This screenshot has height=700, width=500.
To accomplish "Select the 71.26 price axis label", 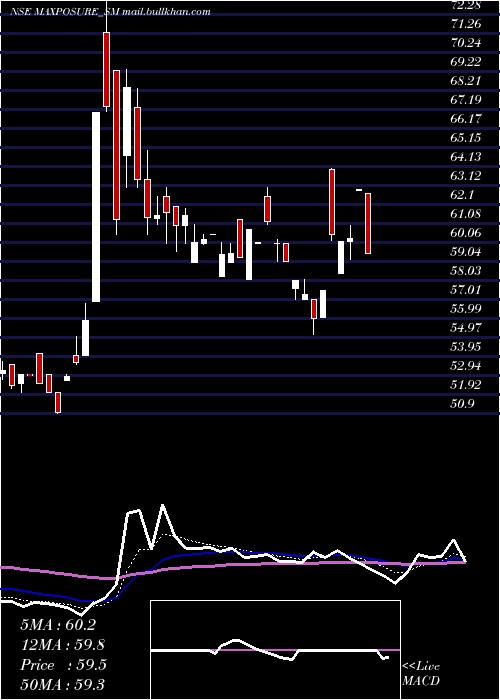I will (x=466, y=24).
